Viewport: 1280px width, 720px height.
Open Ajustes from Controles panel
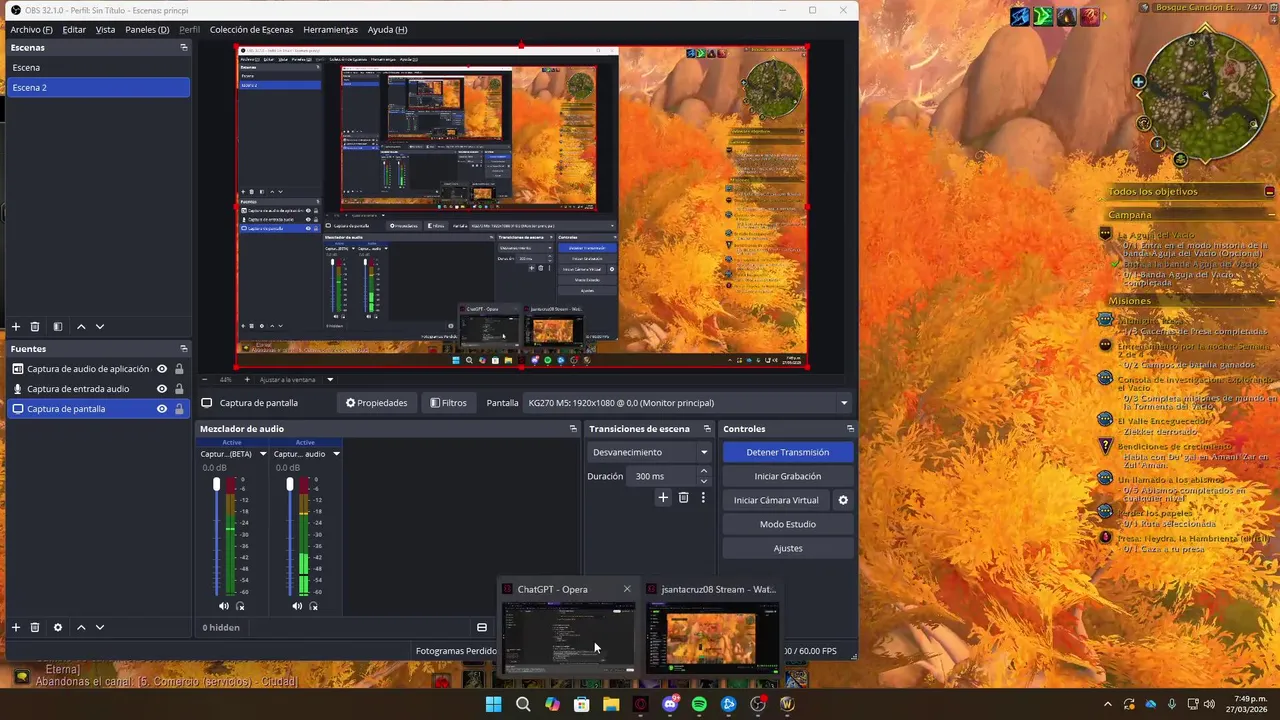click(x=788, y=548)
